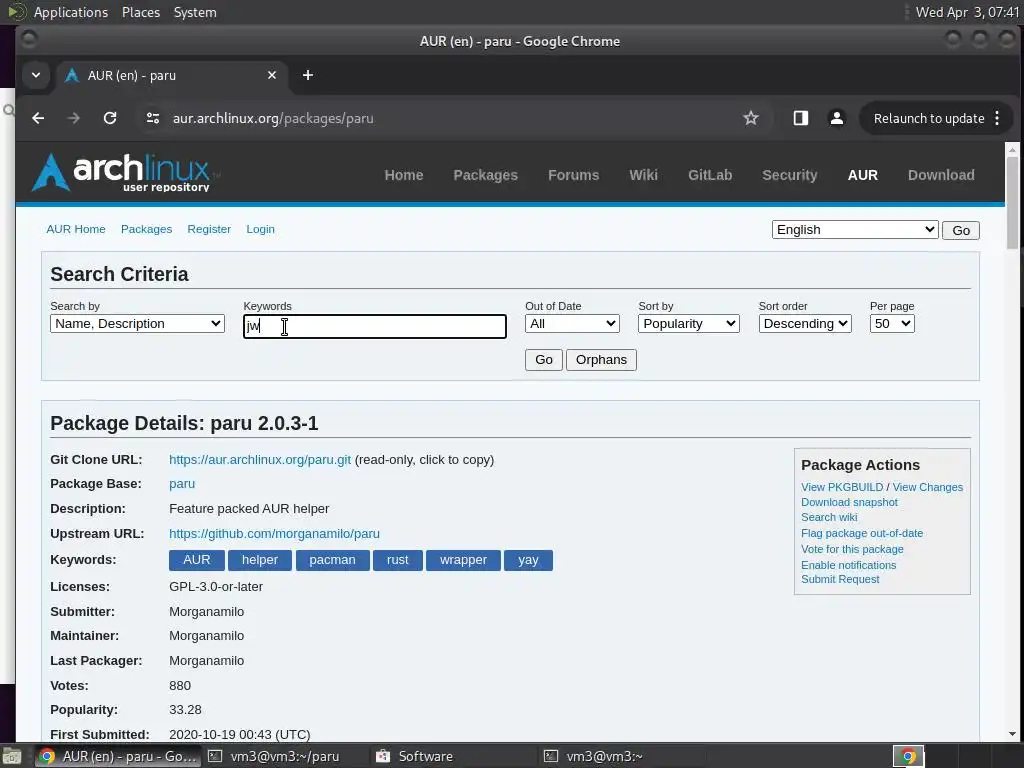Screen dimensions: 1024x768
Task: Open the Wiki navigation item
Action: [x=643, y=175]
